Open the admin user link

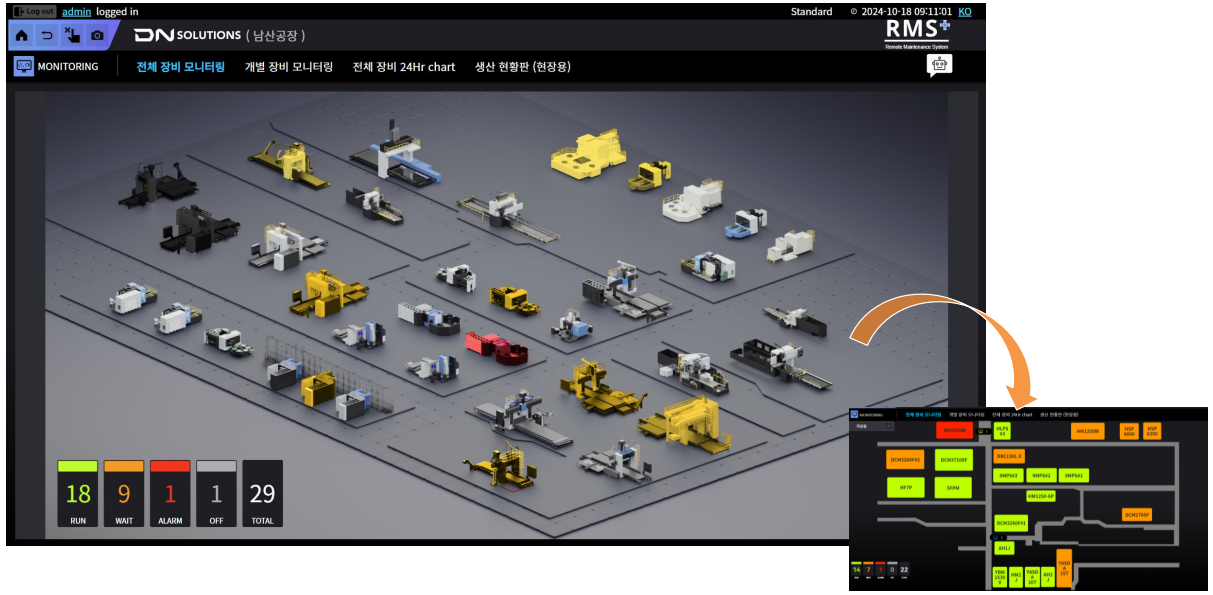click(77, 12)
